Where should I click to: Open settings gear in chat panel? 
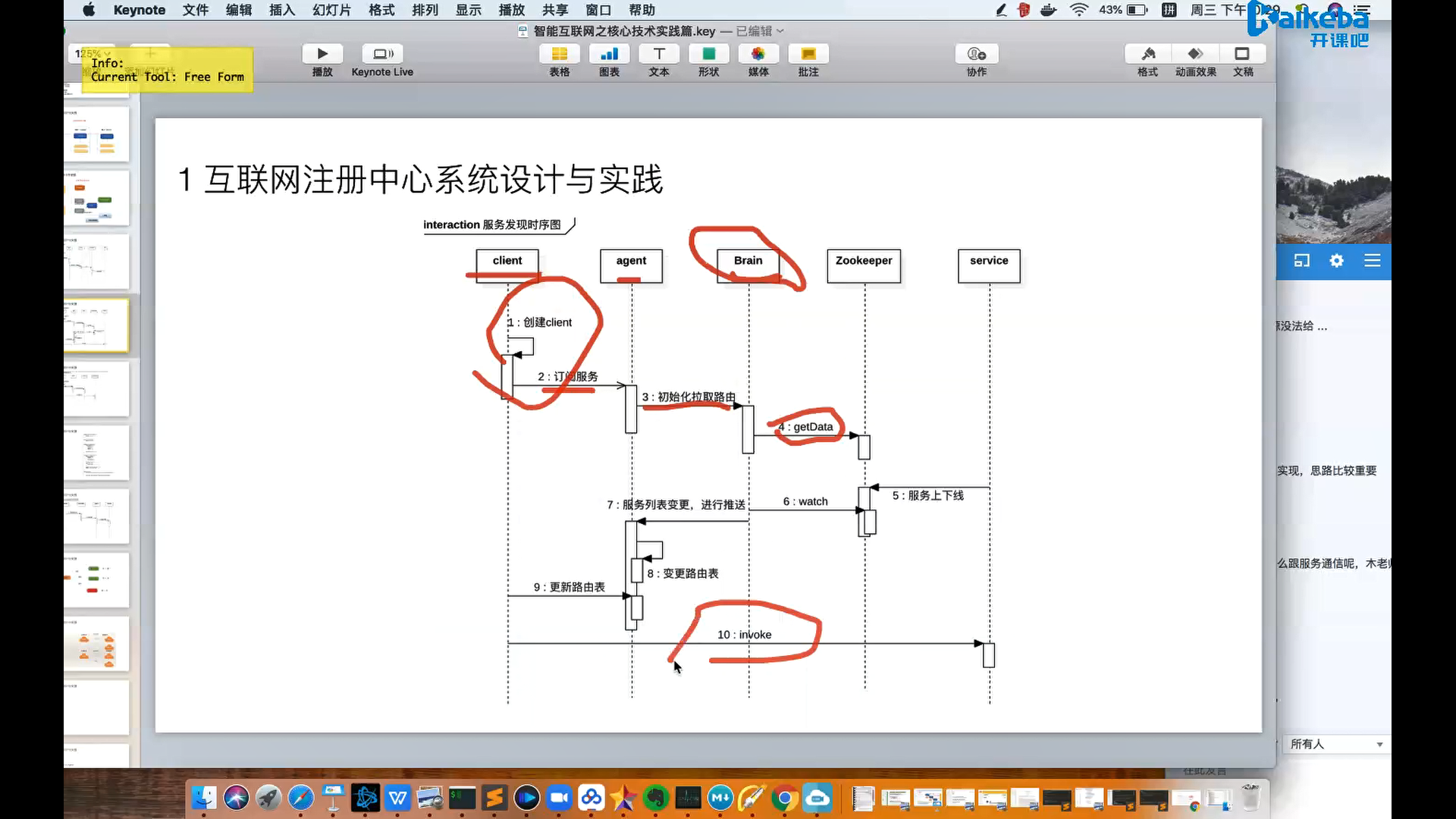1336,261
